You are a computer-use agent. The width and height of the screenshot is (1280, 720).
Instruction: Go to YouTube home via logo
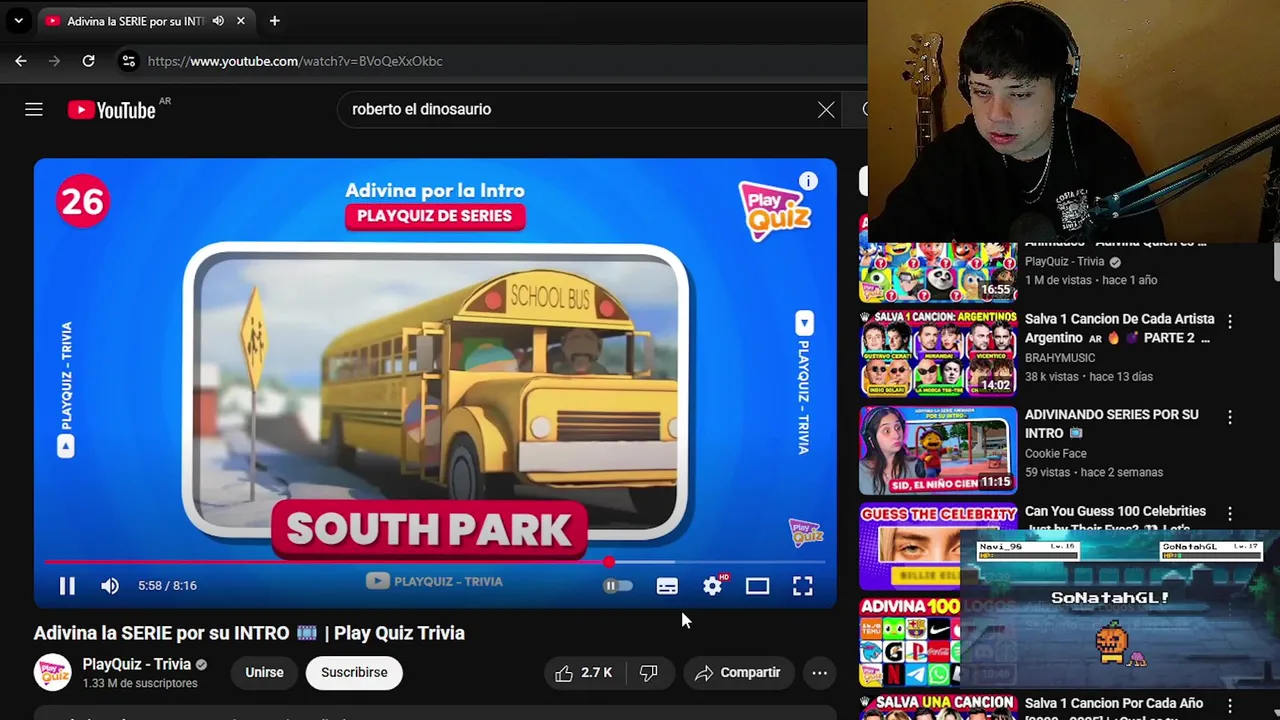tap(111, 110)
